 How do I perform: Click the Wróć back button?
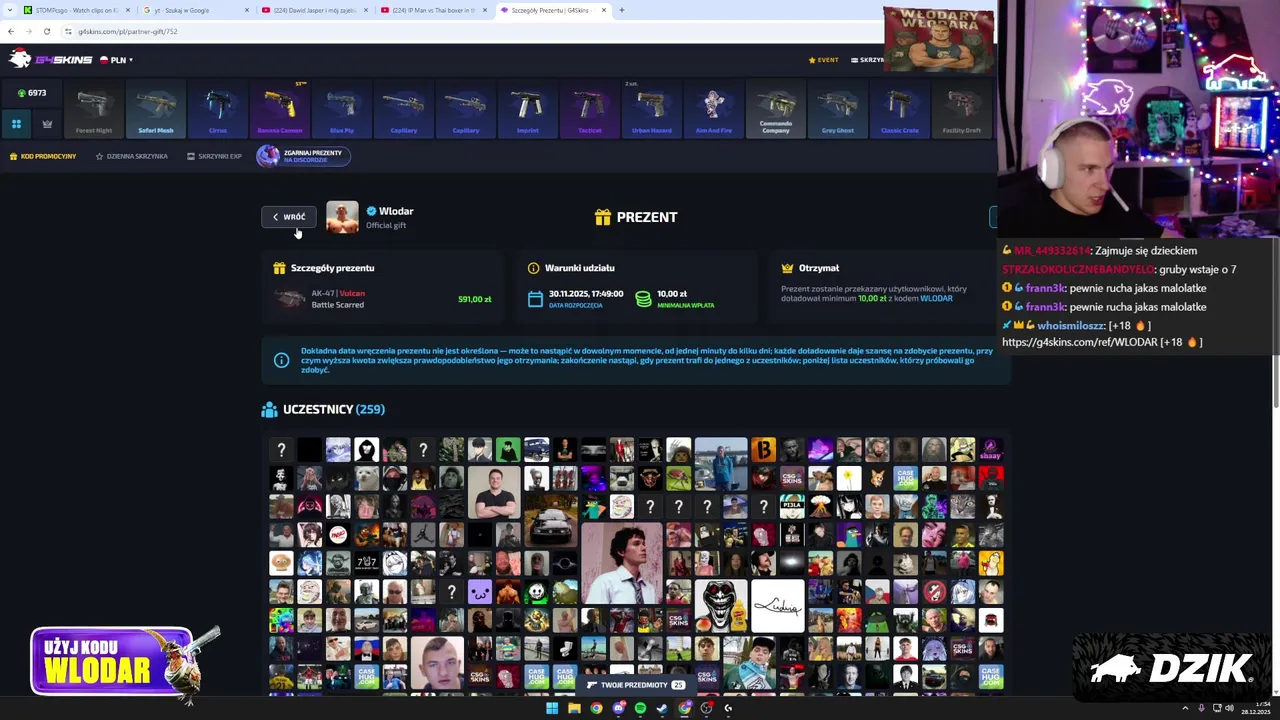pos(289,217)
